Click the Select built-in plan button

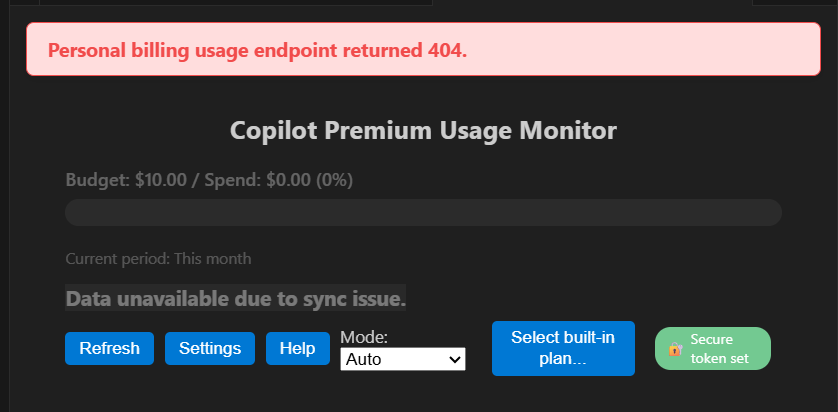coord(563,348)
